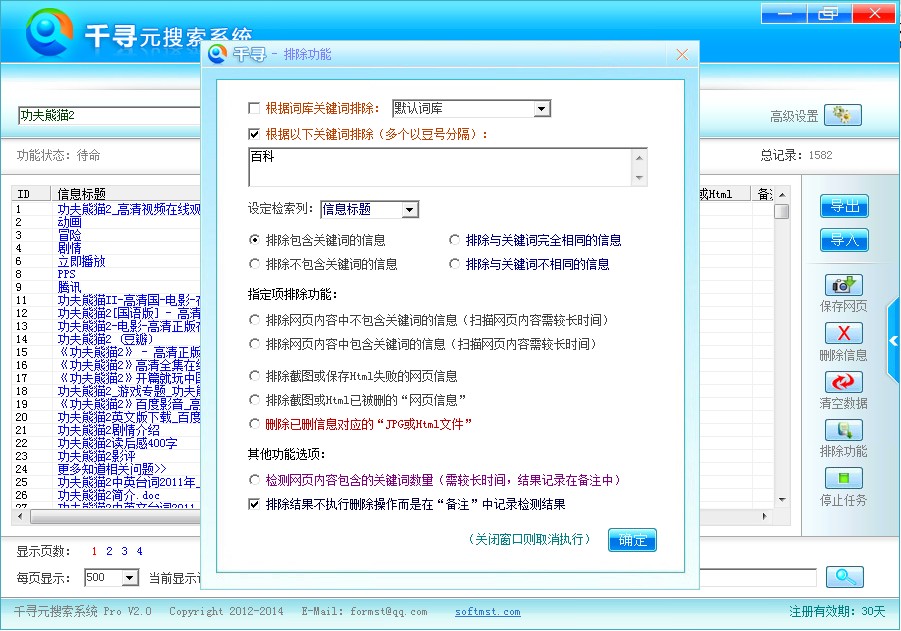Toggle 排除结果不执行删除操作 checkbox
This screenshot has height=631, width=901.
pos(253,504)
